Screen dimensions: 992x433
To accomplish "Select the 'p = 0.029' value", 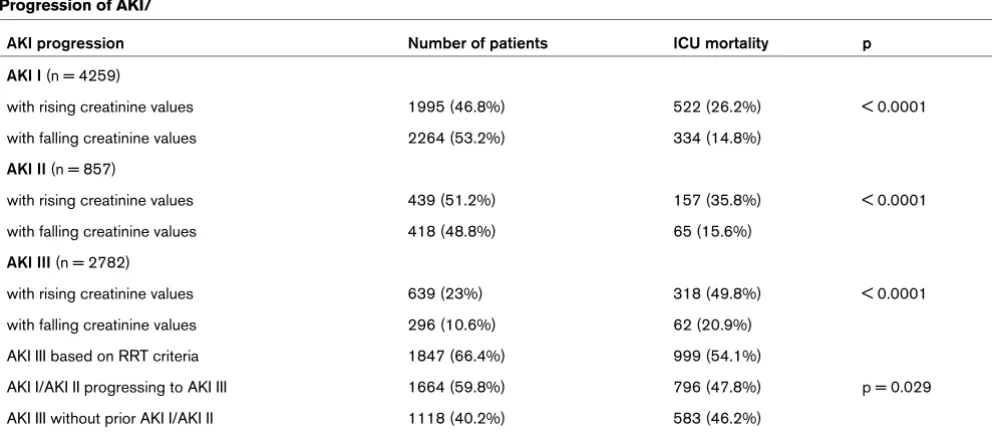I will click(x=896, y=387).
